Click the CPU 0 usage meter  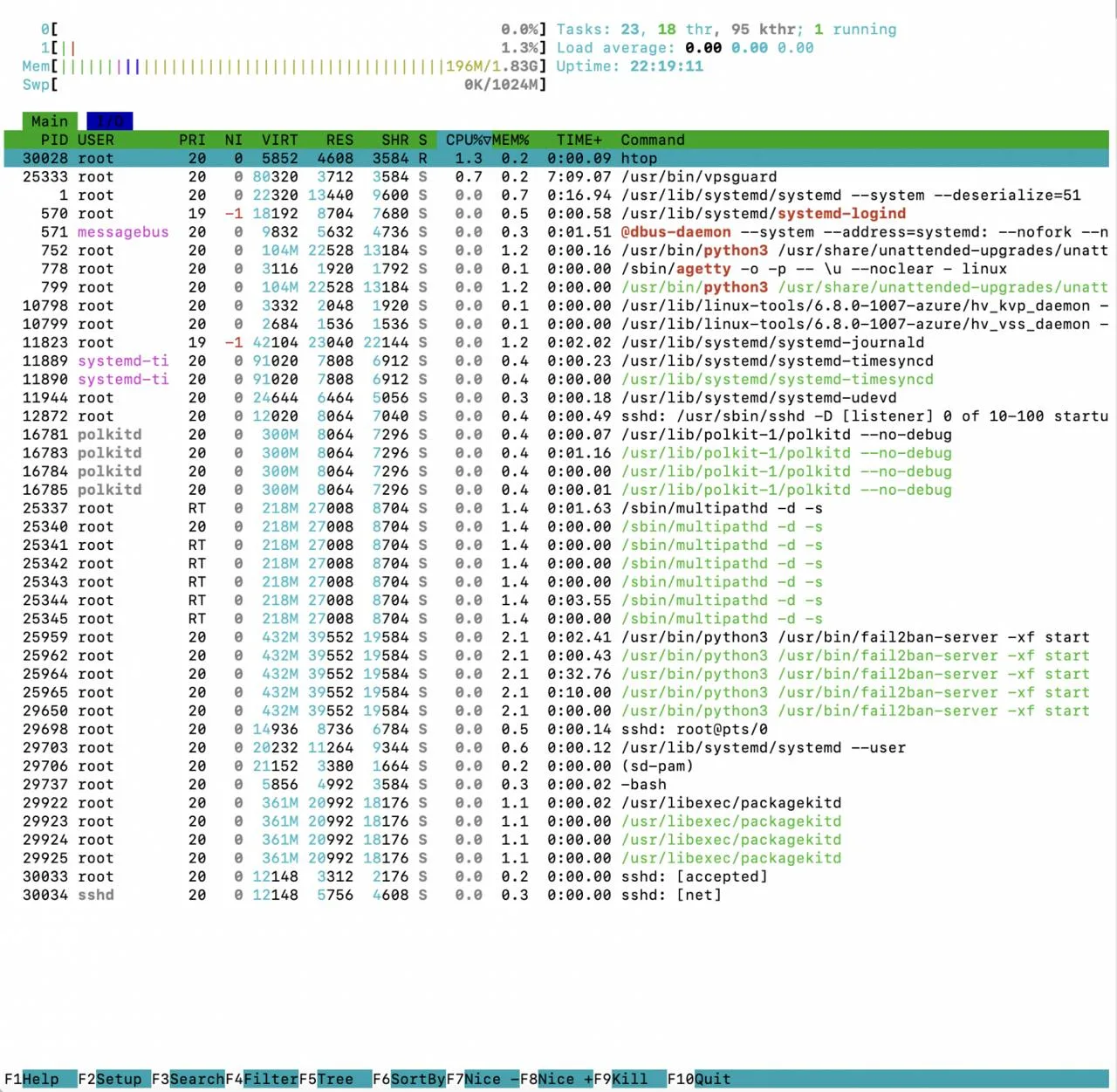coord(293,30)
